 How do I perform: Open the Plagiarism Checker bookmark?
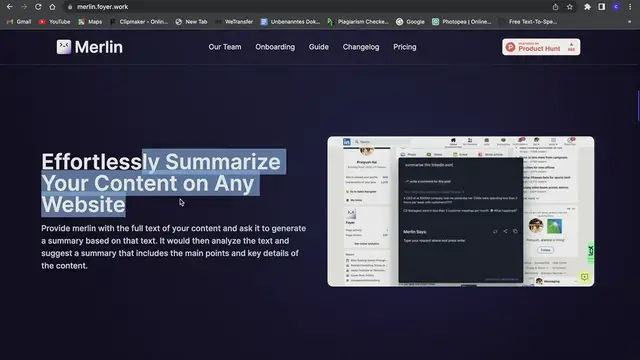358,22
